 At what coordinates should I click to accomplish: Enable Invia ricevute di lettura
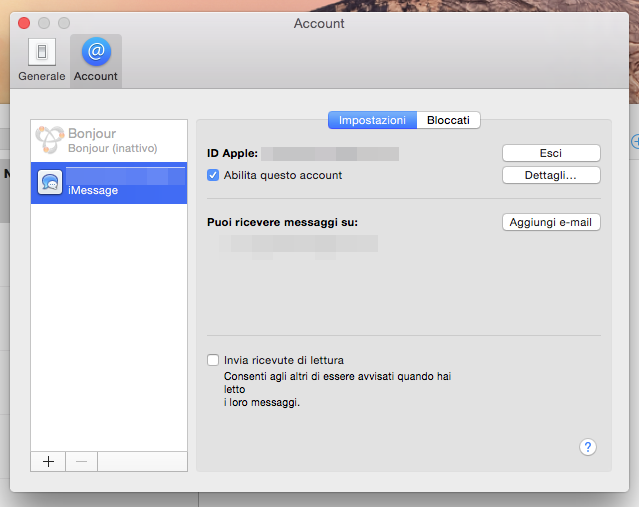213,360
